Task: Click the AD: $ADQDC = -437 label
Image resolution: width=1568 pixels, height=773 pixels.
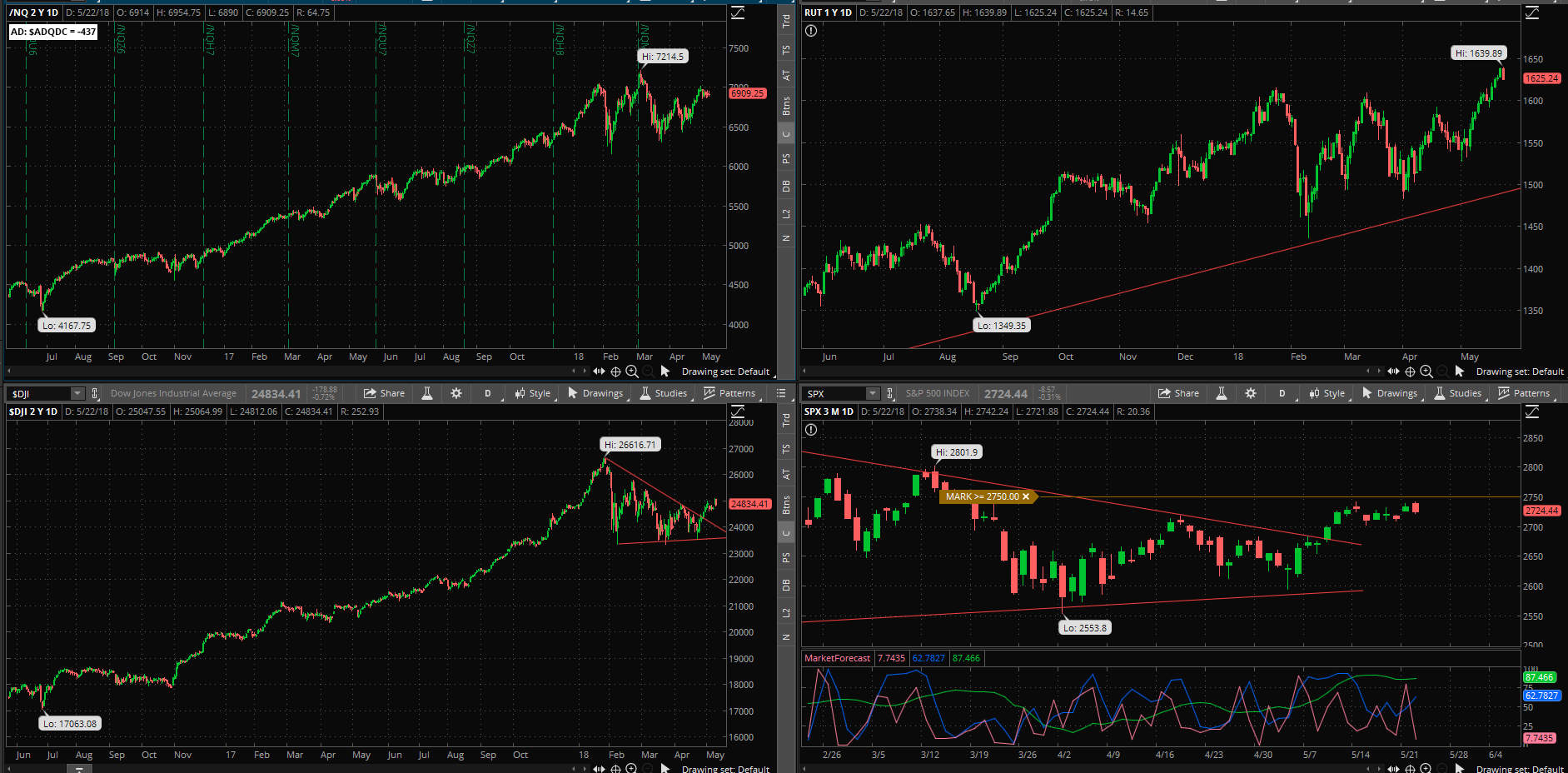Action: tap(52, 32)
